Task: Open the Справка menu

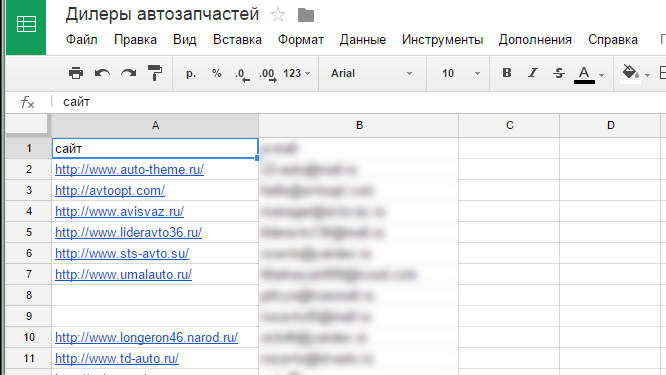Action: click(x=612, y=39)
